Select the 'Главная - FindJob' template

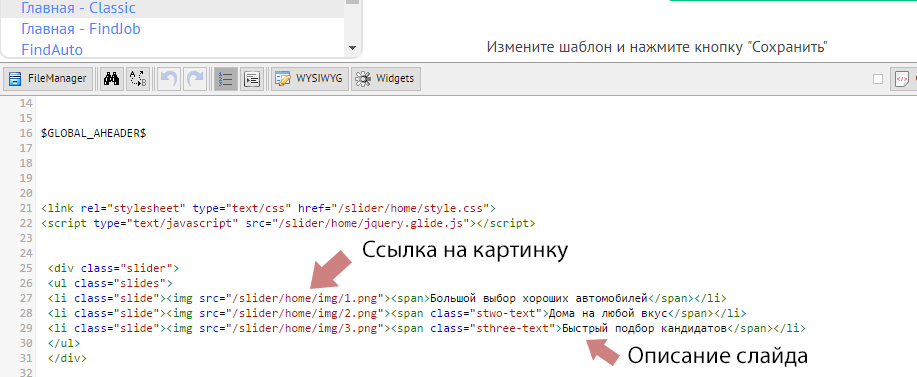point(81,29)
